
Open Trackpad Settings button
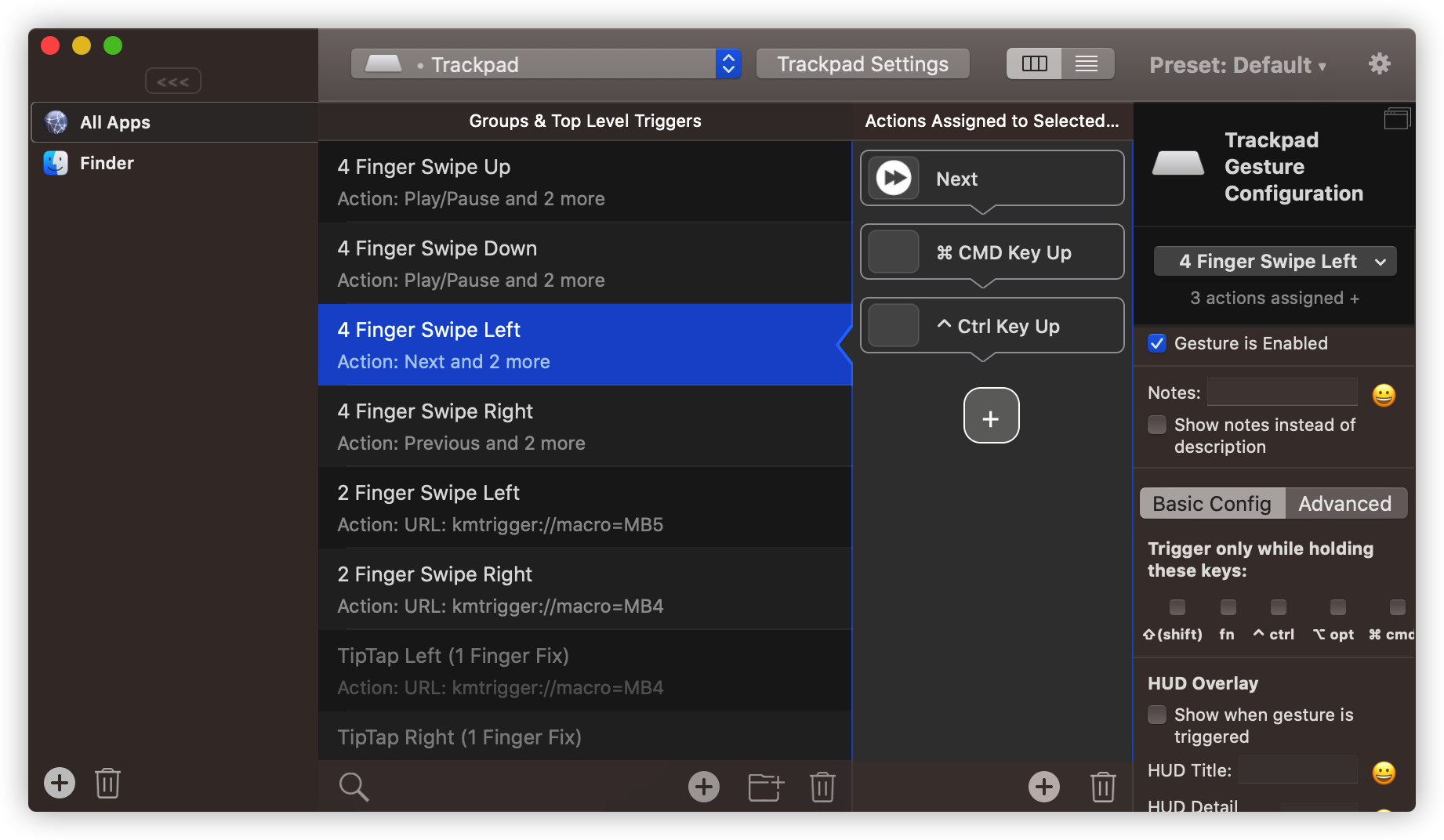[x=862, y=64]
